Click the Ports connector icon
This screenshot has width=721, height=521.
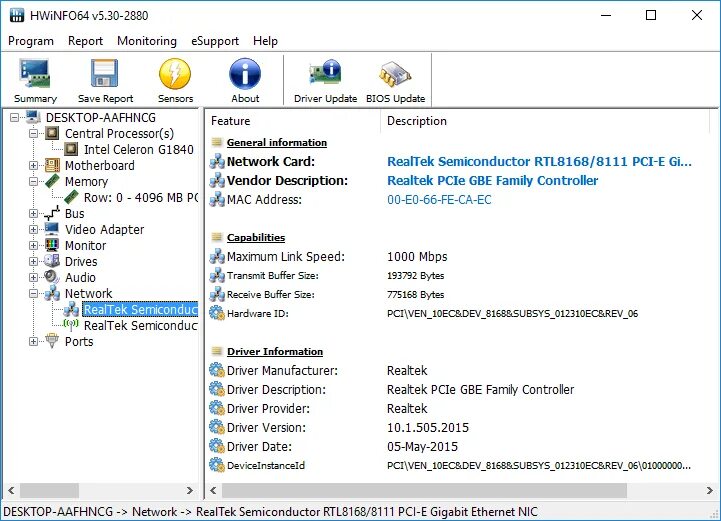tap(52, 341)
